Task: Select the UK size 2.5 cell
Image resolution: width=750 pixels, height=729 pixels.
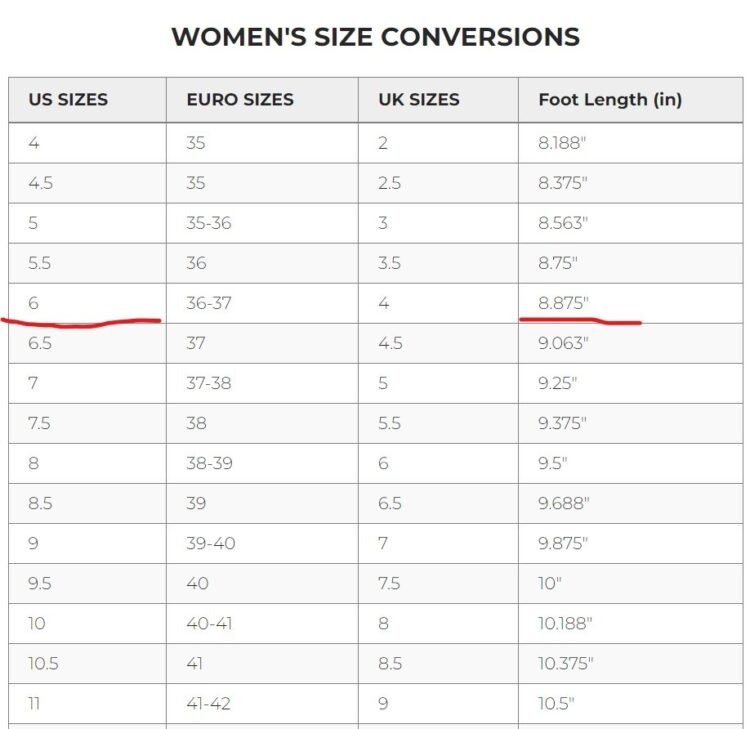Action: (390, 183)
